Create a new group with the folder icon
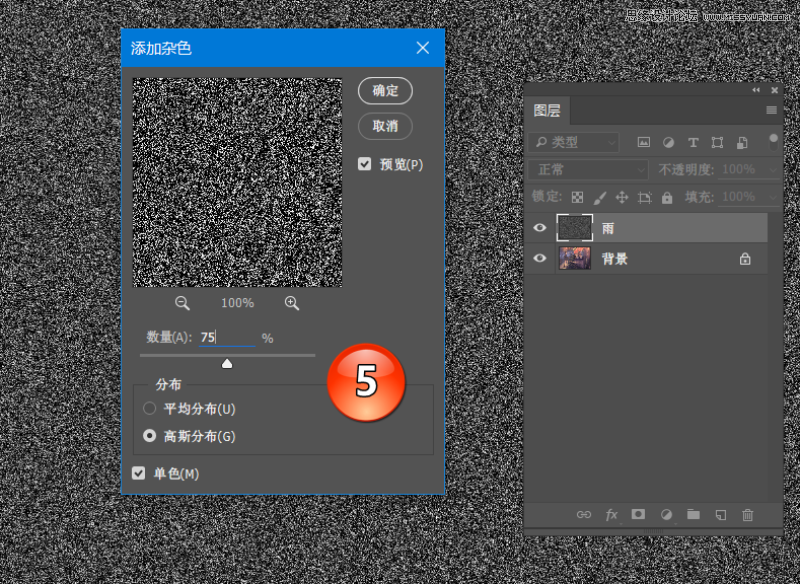Screen dimensions: 800x584 coord(694,515)
